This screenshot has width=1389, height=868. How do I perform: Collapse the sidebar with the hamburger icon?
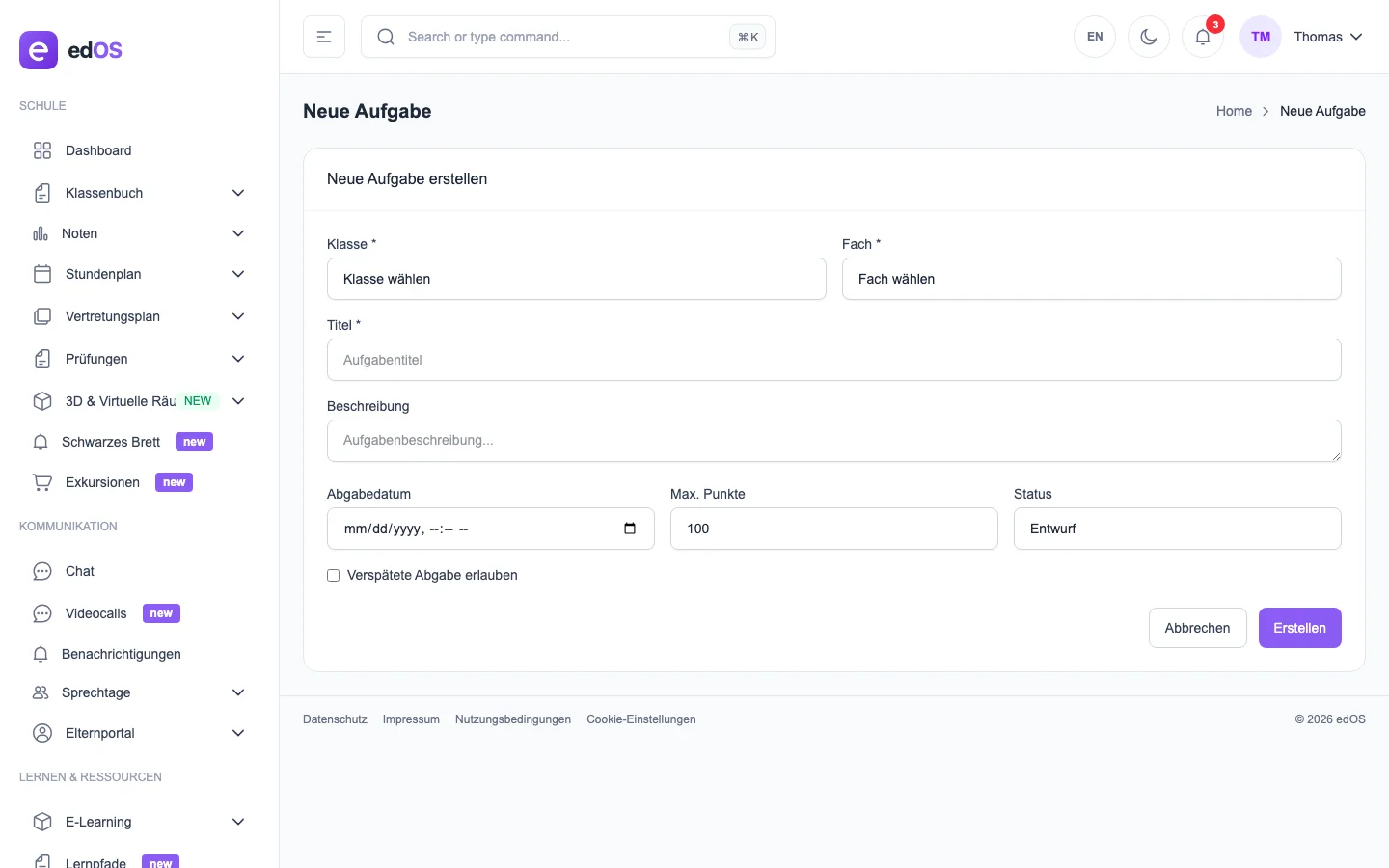pos(324,37)
